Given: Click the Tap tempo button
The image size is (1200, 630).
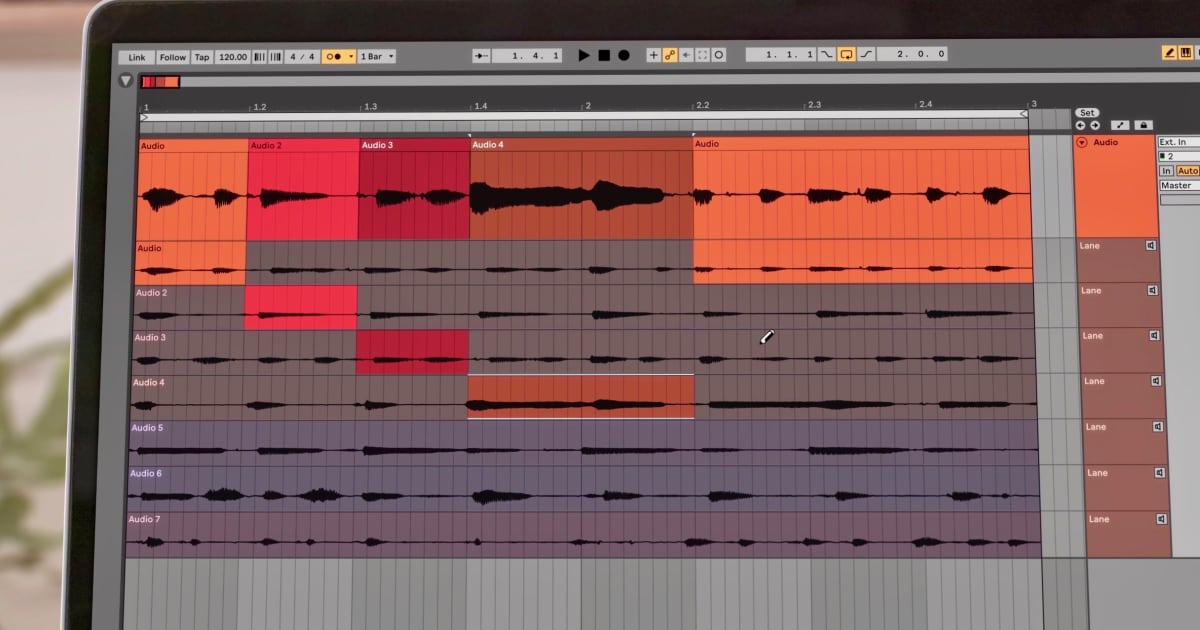Looking at the screenshot, I should coord(202,56).
